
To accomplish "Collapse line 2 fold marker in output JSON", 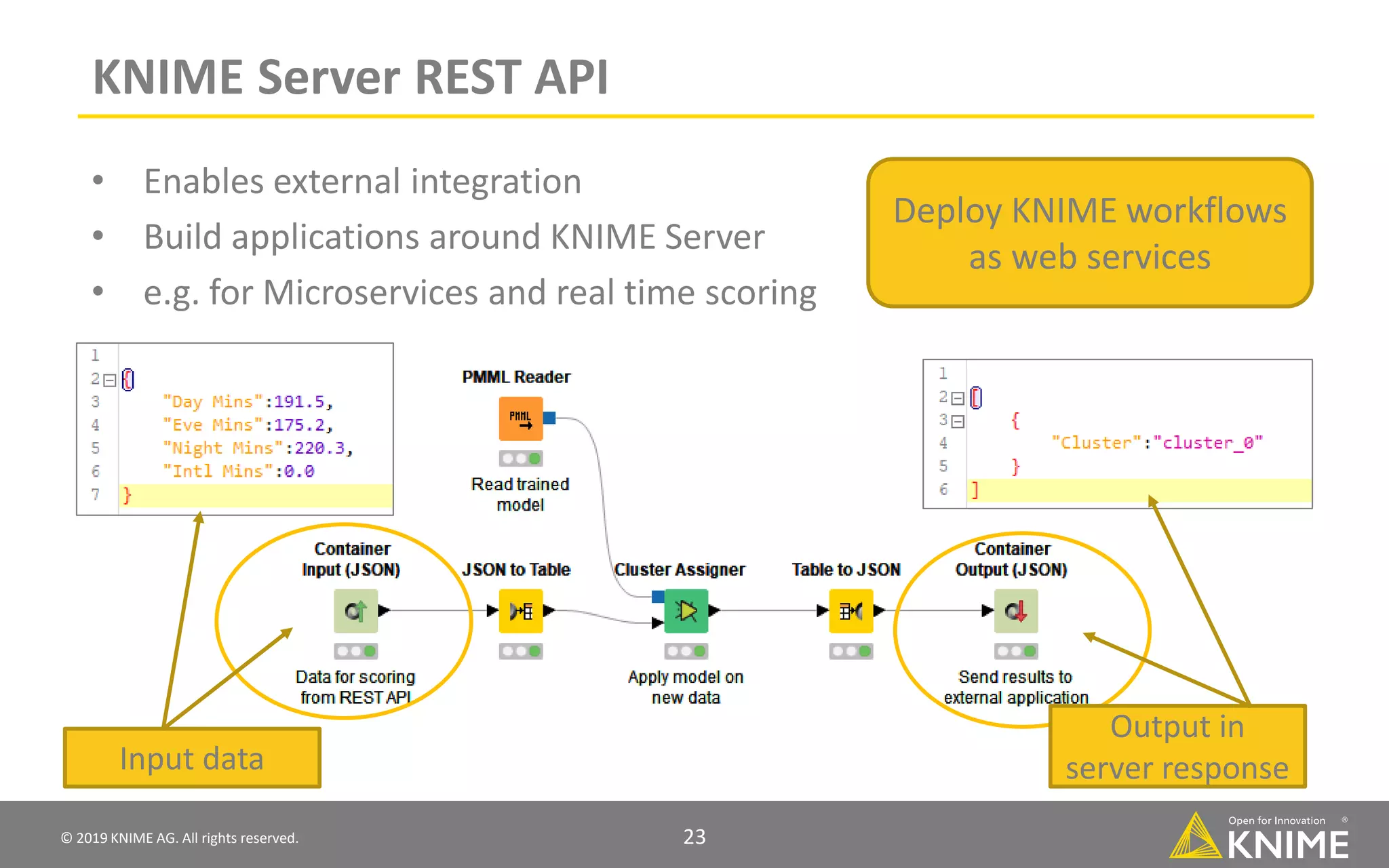I will [957, 398].
